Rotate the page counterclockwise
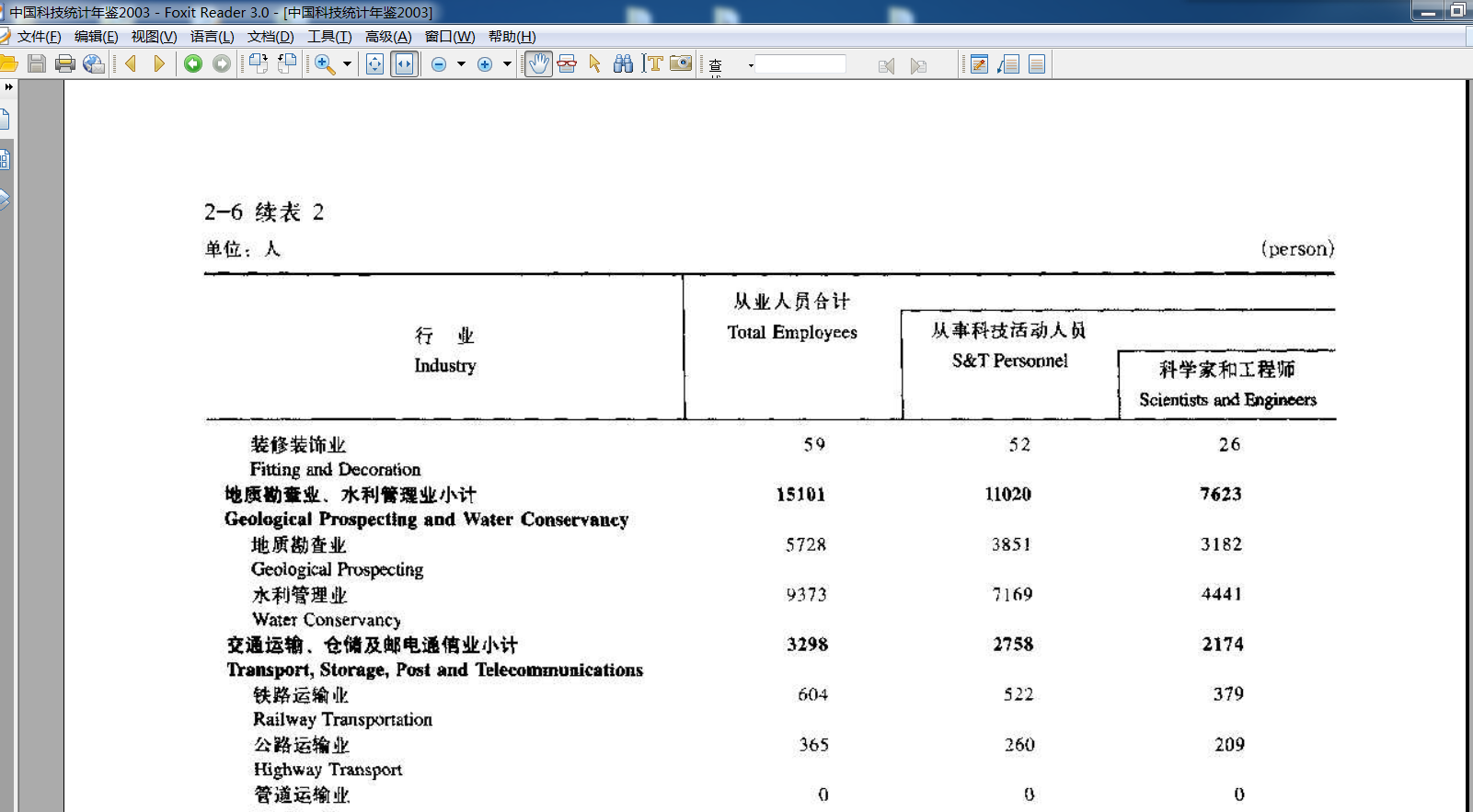This screenshot has height=812, width=1473. coord(287,63)
